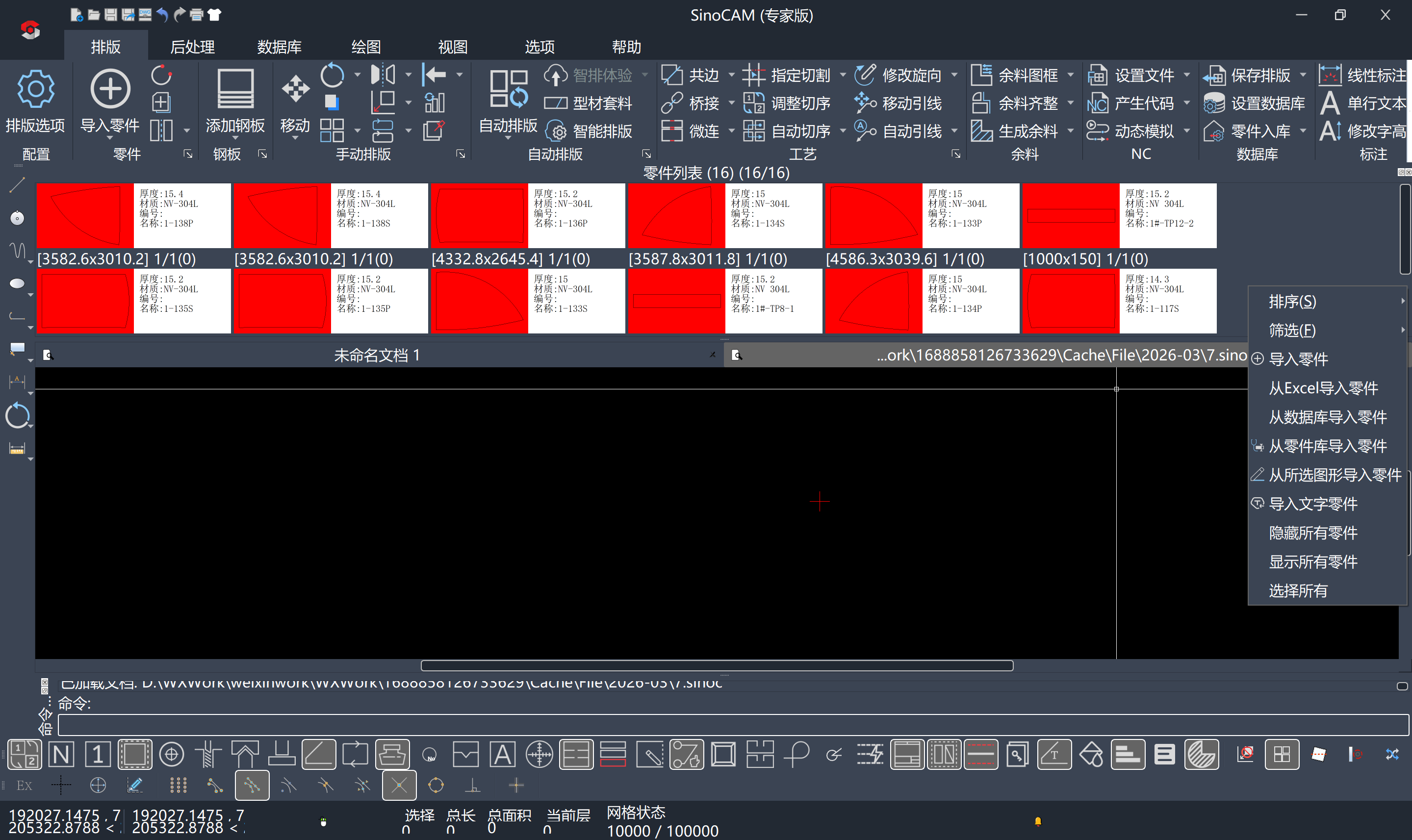The height and width of the screenshot is (840, 1412).
Task: Click the 智能排版 button
Action: [602, 131]
